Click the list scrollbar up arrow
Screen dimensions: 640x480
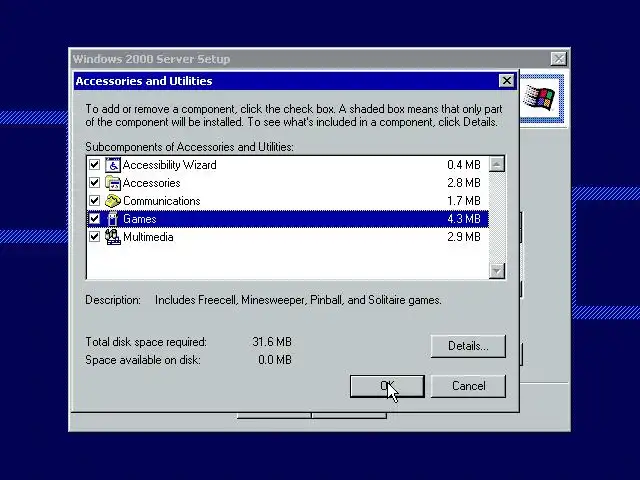pos(497,164)
